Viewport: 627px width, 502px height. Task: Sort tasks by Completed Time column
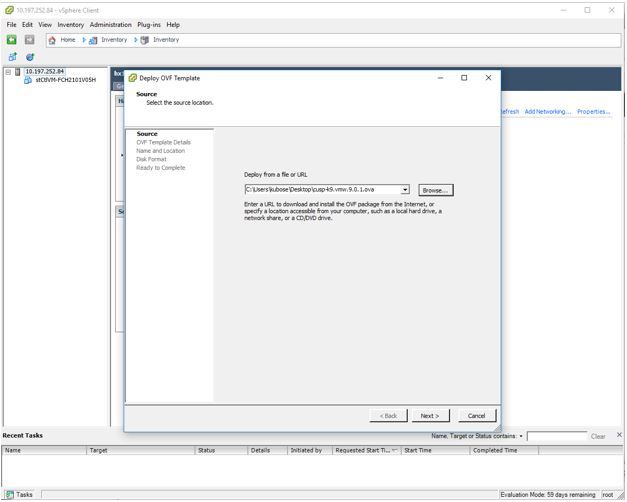click(504, 451)
